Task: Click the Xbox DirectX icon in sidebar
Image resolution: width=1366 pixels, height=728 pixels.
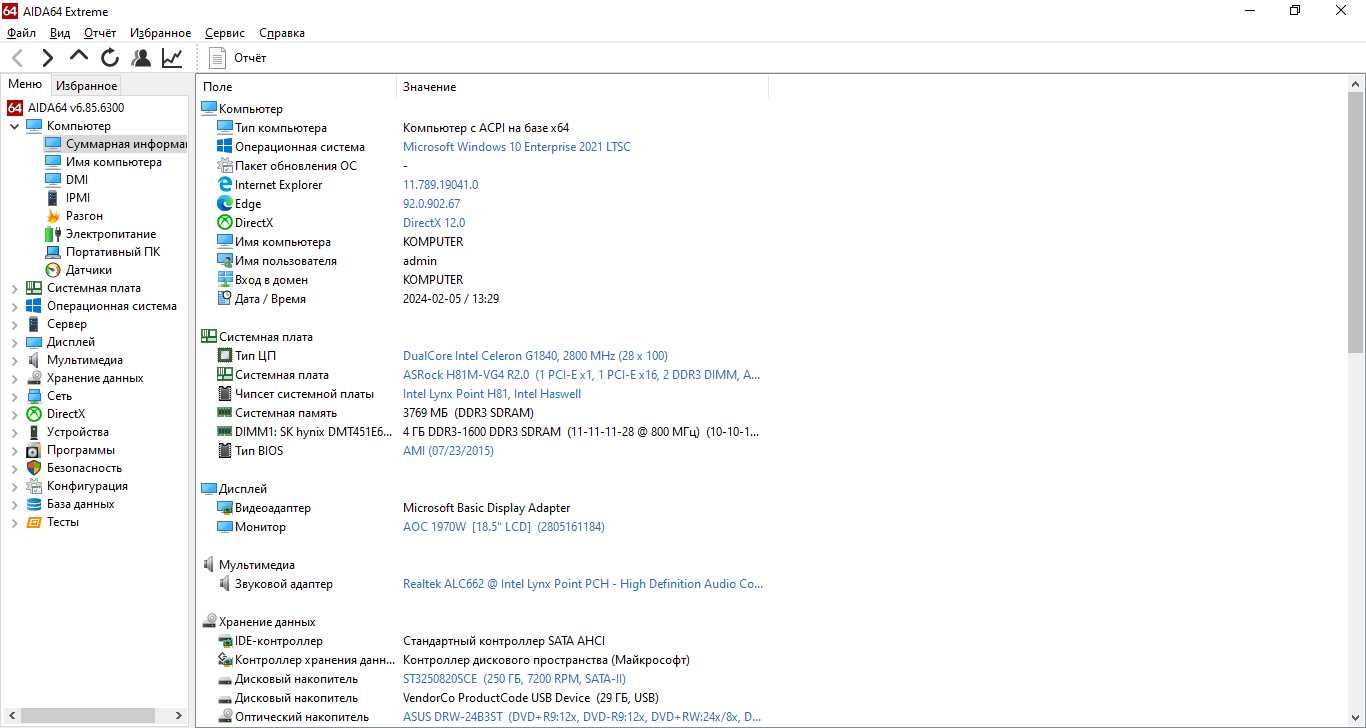Action: point(34,414)
